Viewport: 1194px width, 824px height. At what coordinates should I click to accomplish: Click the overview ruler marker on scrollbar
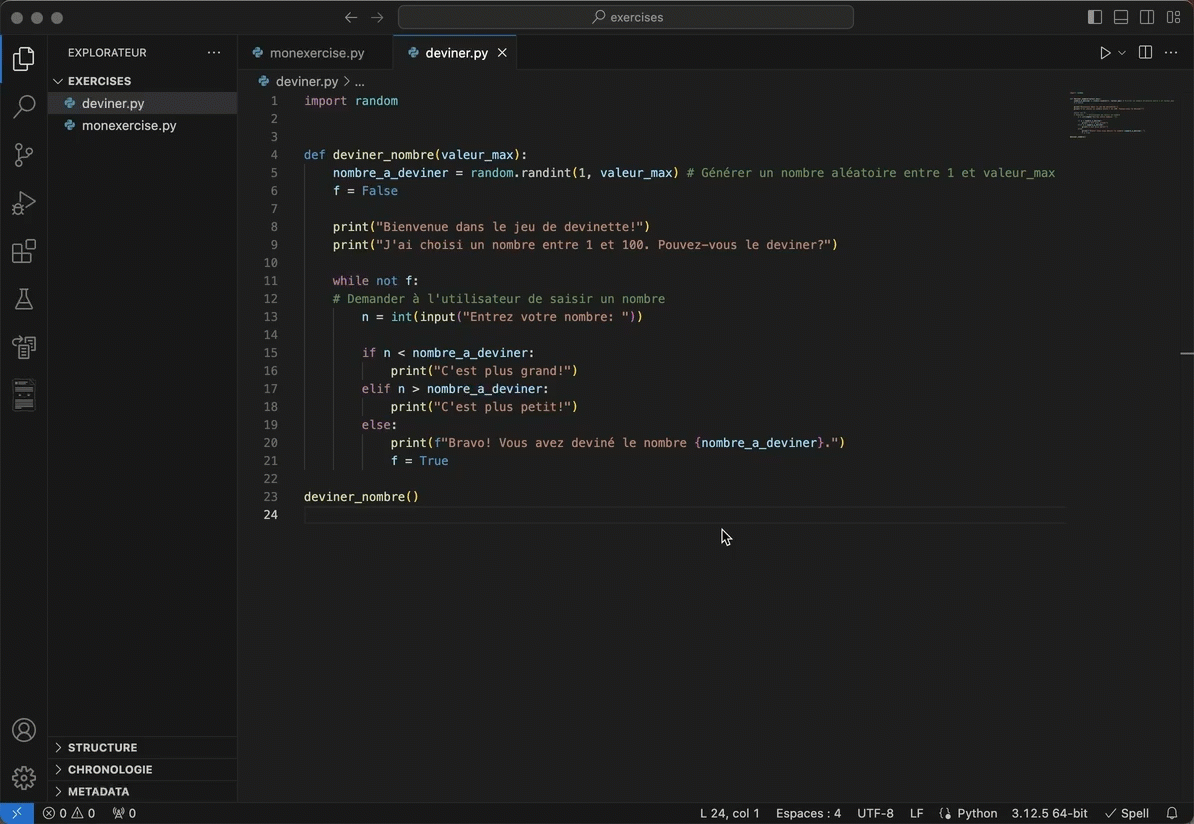(1186, 353)
